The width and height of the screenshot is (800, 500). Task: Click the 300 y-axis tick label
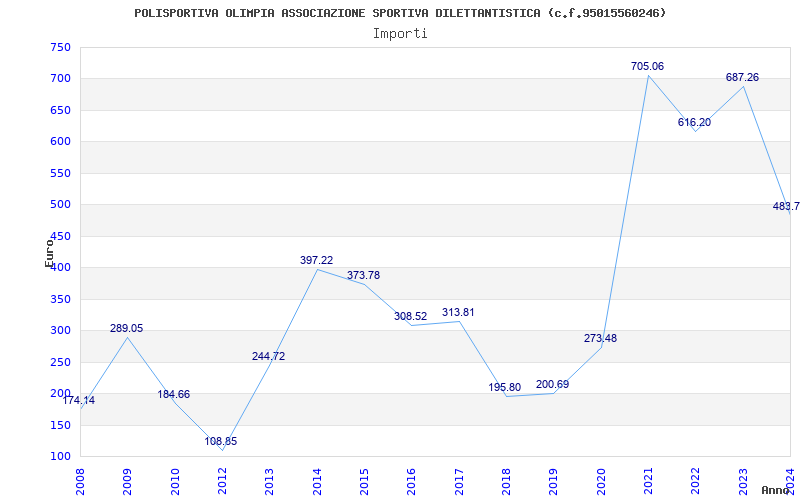(60, 331)
